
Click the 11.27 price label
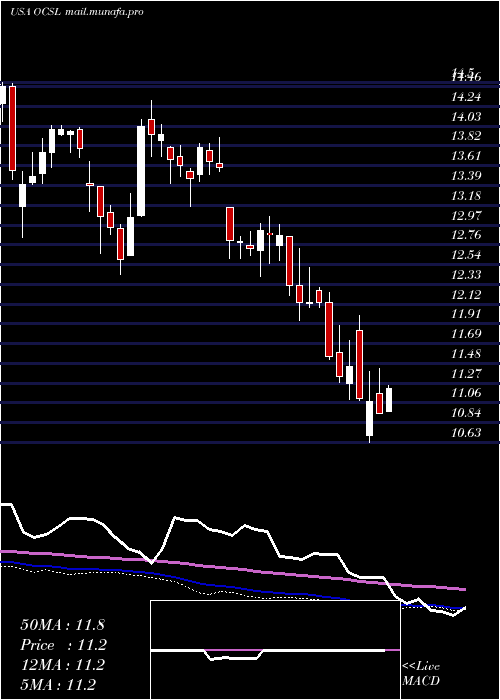pyautogui.click(x=466, y=373)
